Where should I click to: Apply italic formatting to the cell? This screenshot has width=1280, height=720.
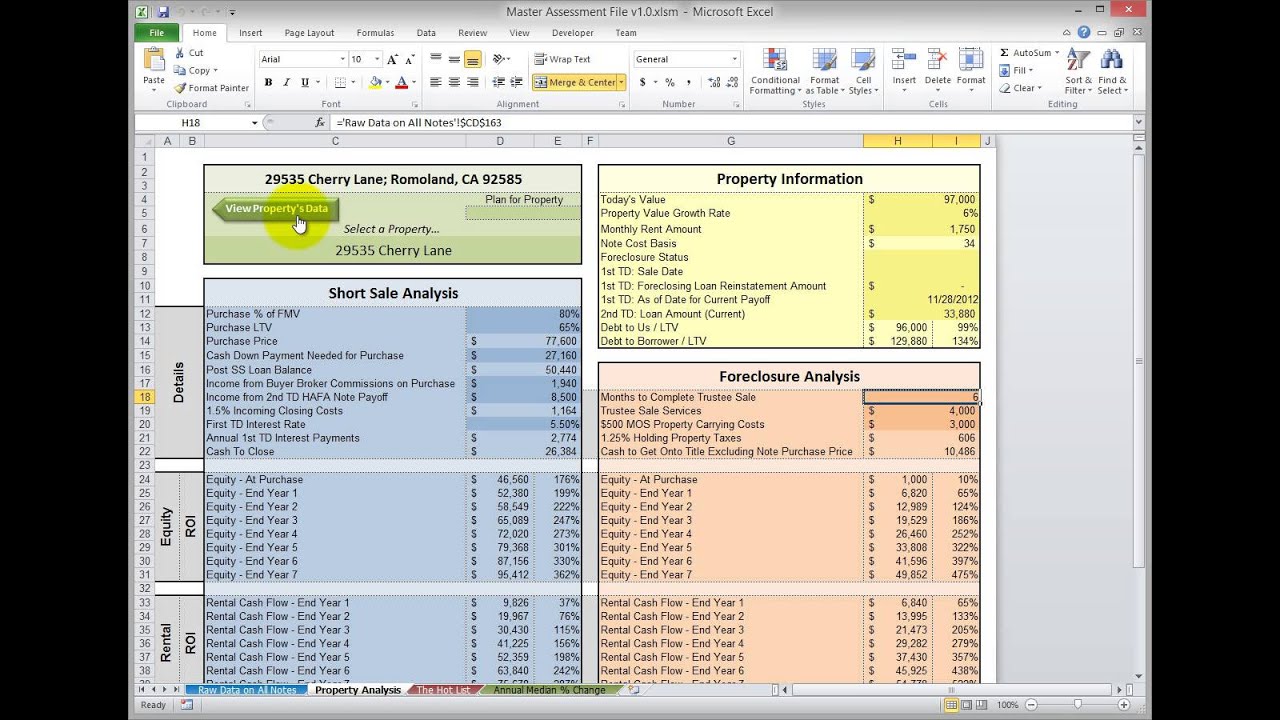286,83
